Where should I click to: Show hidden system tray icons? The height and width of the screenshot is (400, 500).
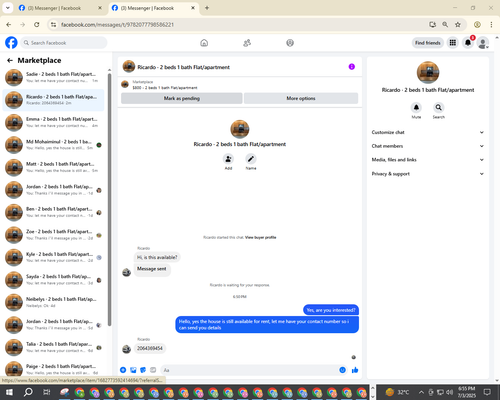pos(421,392)
